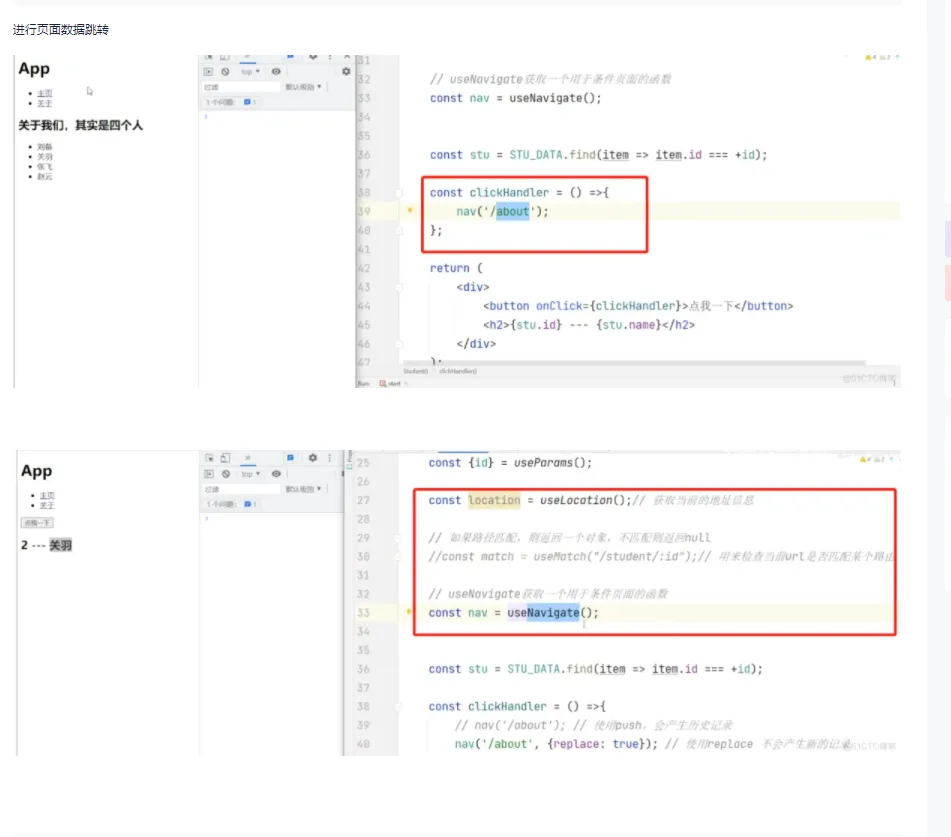Click the 关于我们，其实是四个人 heading

point(80,125)
